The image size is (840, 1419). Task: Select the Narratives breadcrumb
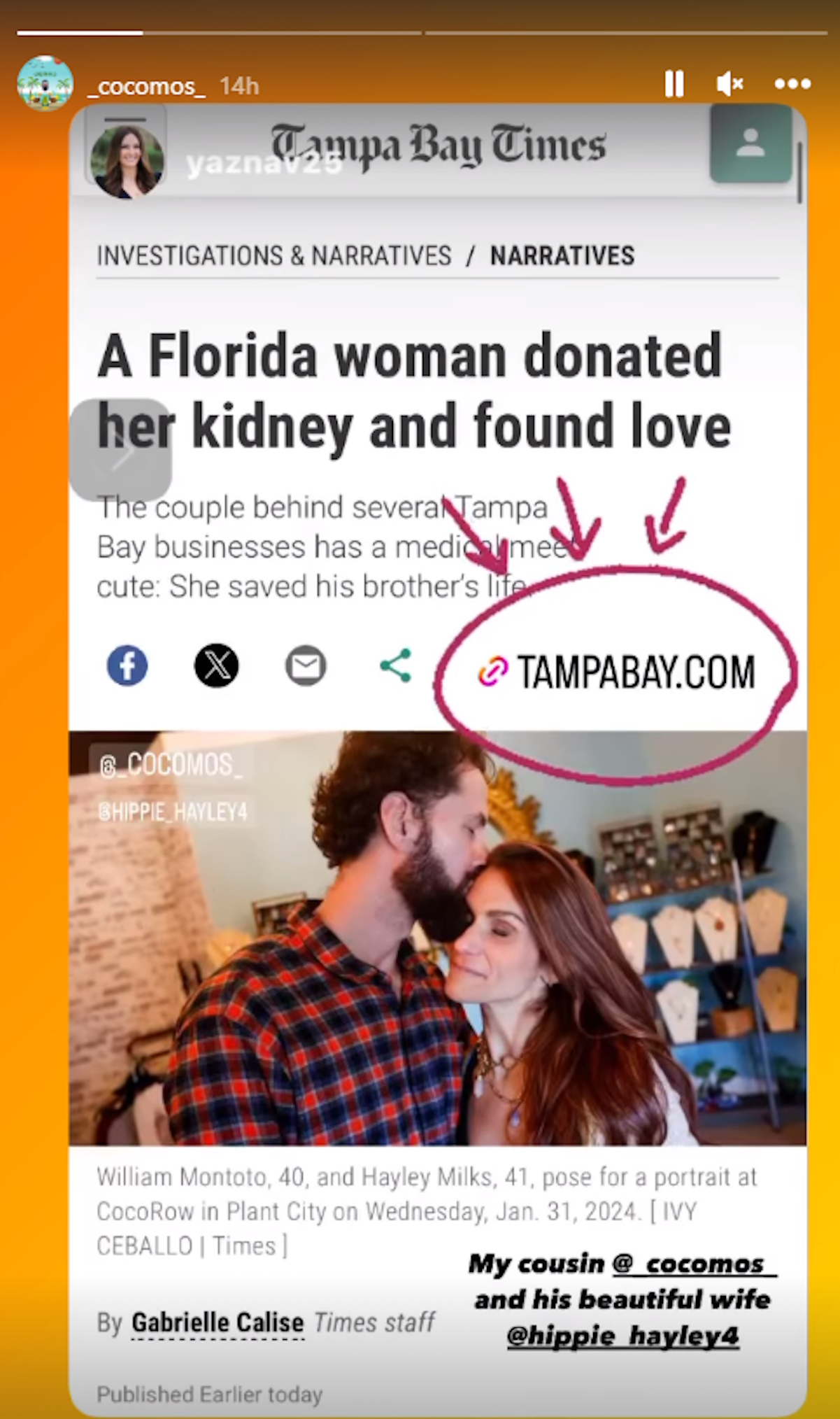tap(562, 255)
